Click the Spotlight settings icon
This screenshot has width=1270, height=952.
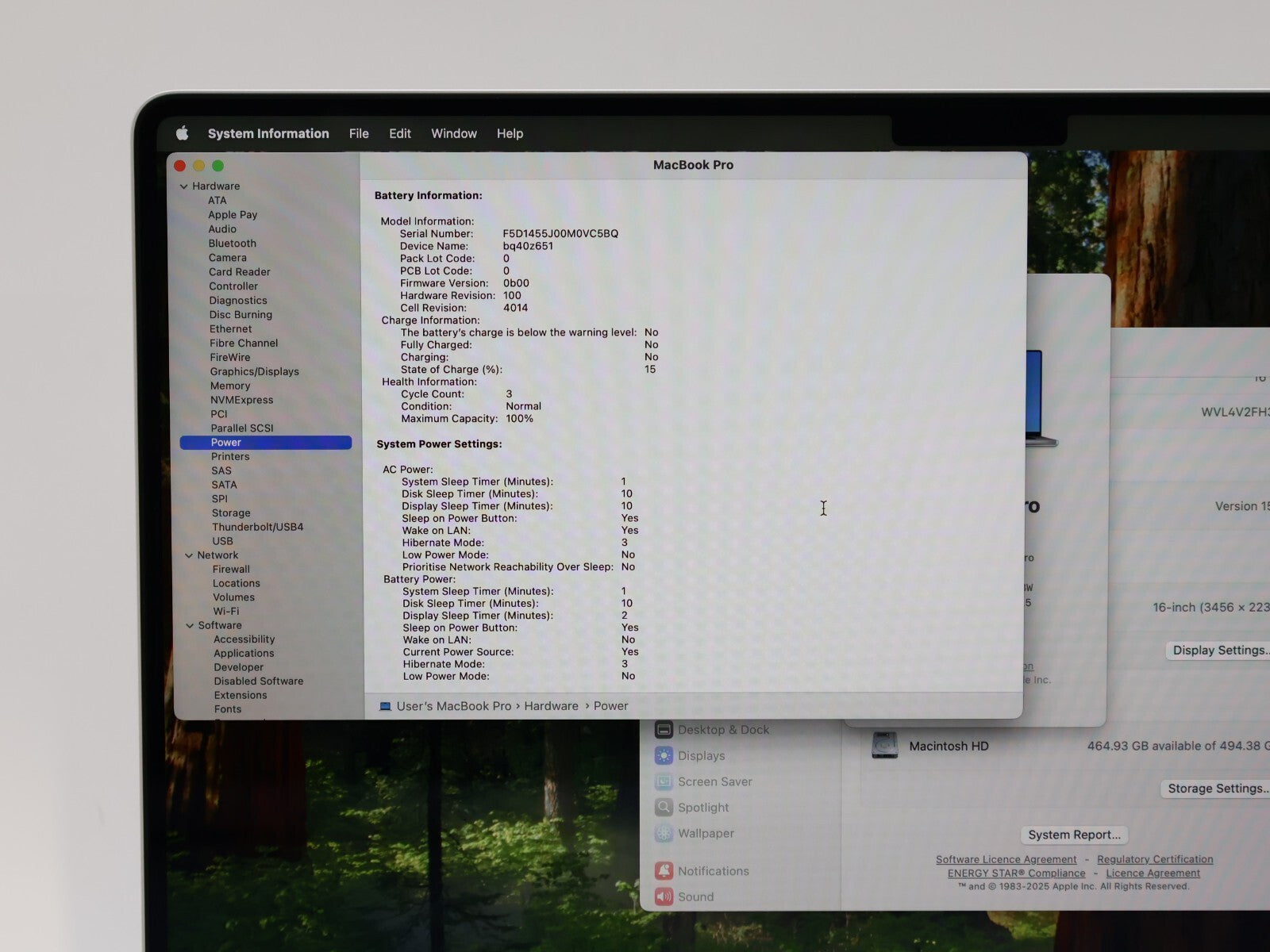[x=664, y=808]
